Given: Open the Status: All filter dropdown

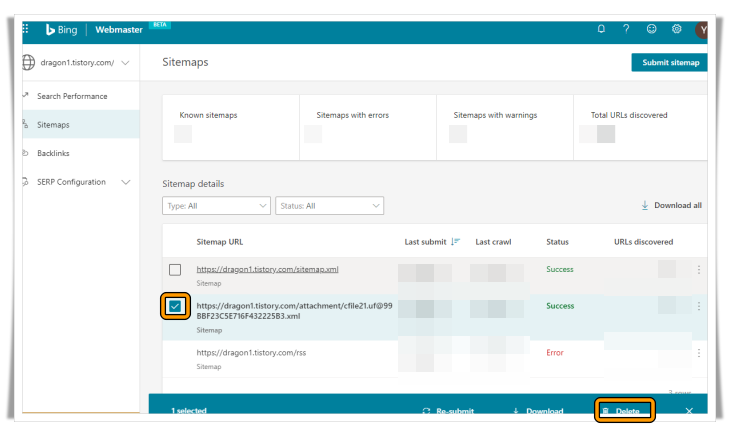Looking at the screenshot, I should click(330, 206).
